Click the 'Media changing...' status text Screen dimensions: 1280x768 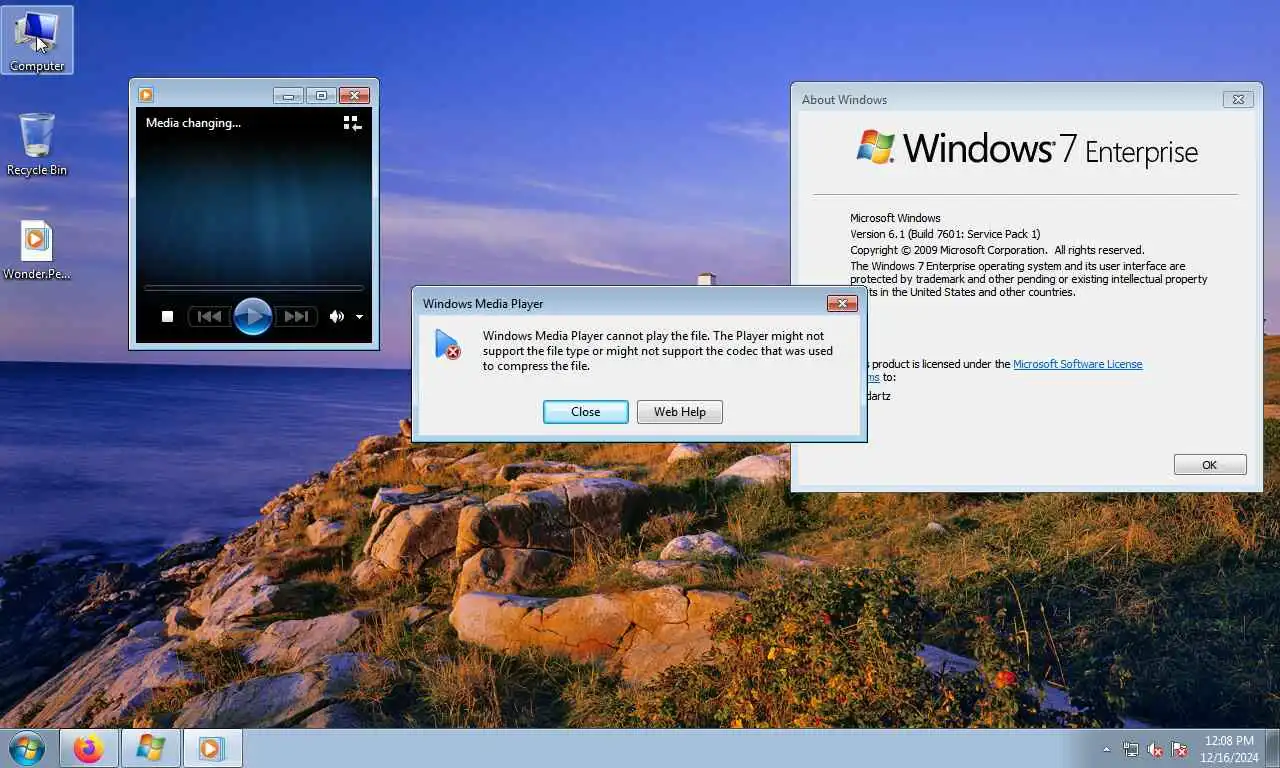tap(193, 123)
